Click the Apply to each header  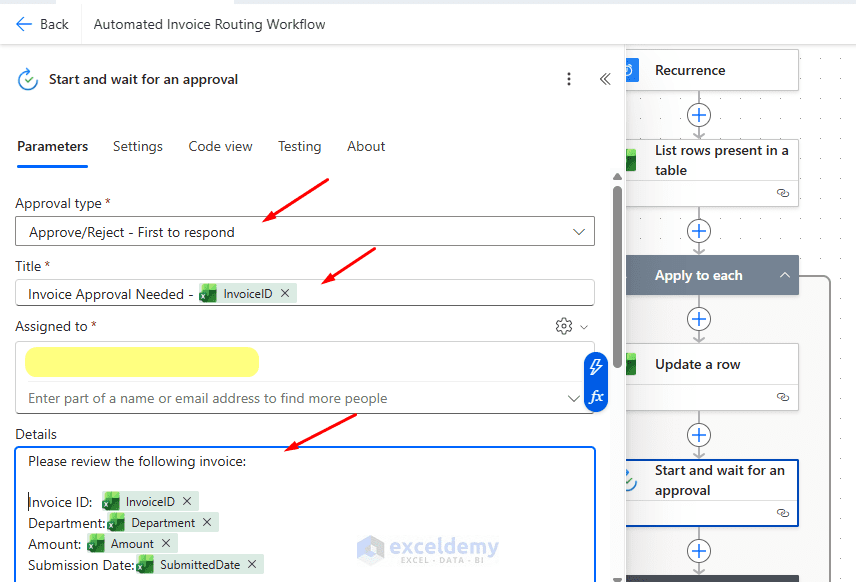[x=712, y=275]
